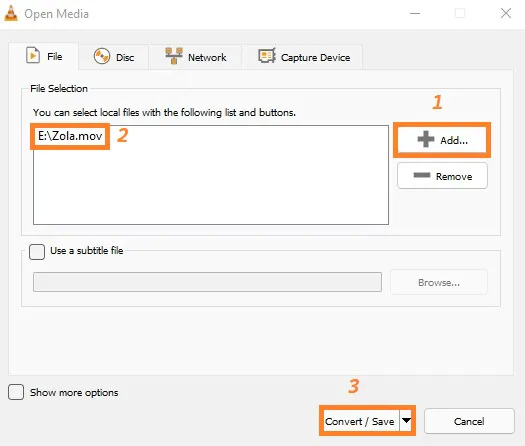525x446 pixels.
Task: Click the Capture Device icon
Action: point(267,56)
